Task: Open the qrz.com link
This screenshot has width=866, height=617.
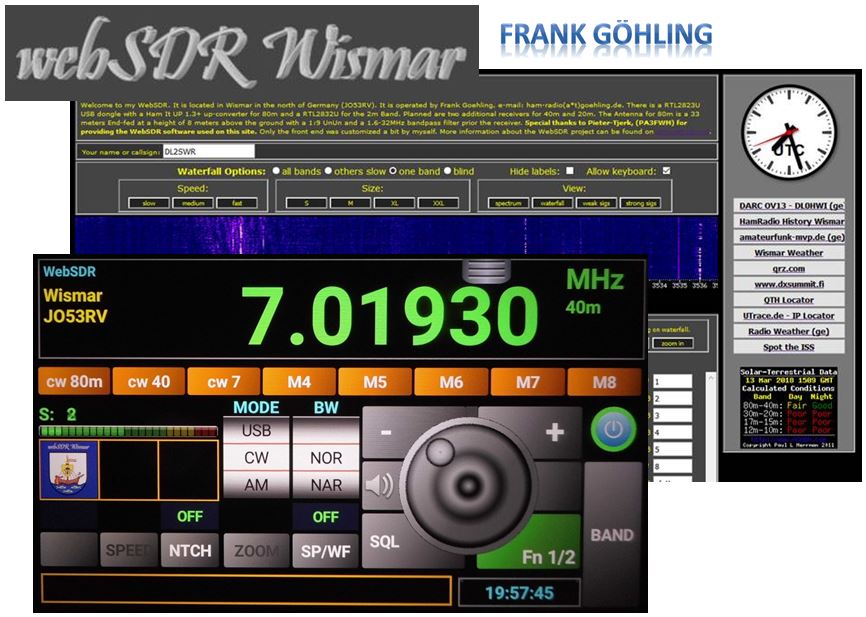Action: (x=789, y=268)
